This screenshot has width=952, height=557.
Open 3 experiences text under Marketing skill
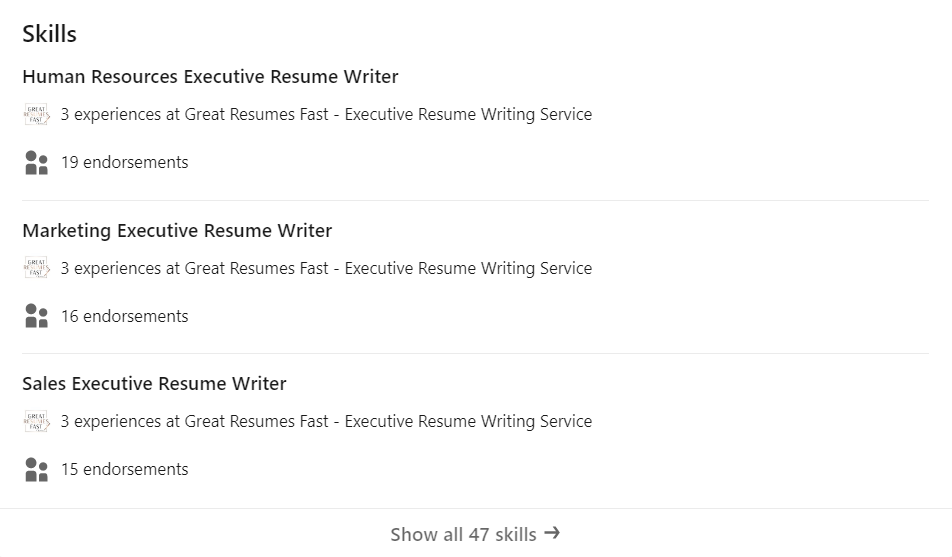(x=326, y=268)
